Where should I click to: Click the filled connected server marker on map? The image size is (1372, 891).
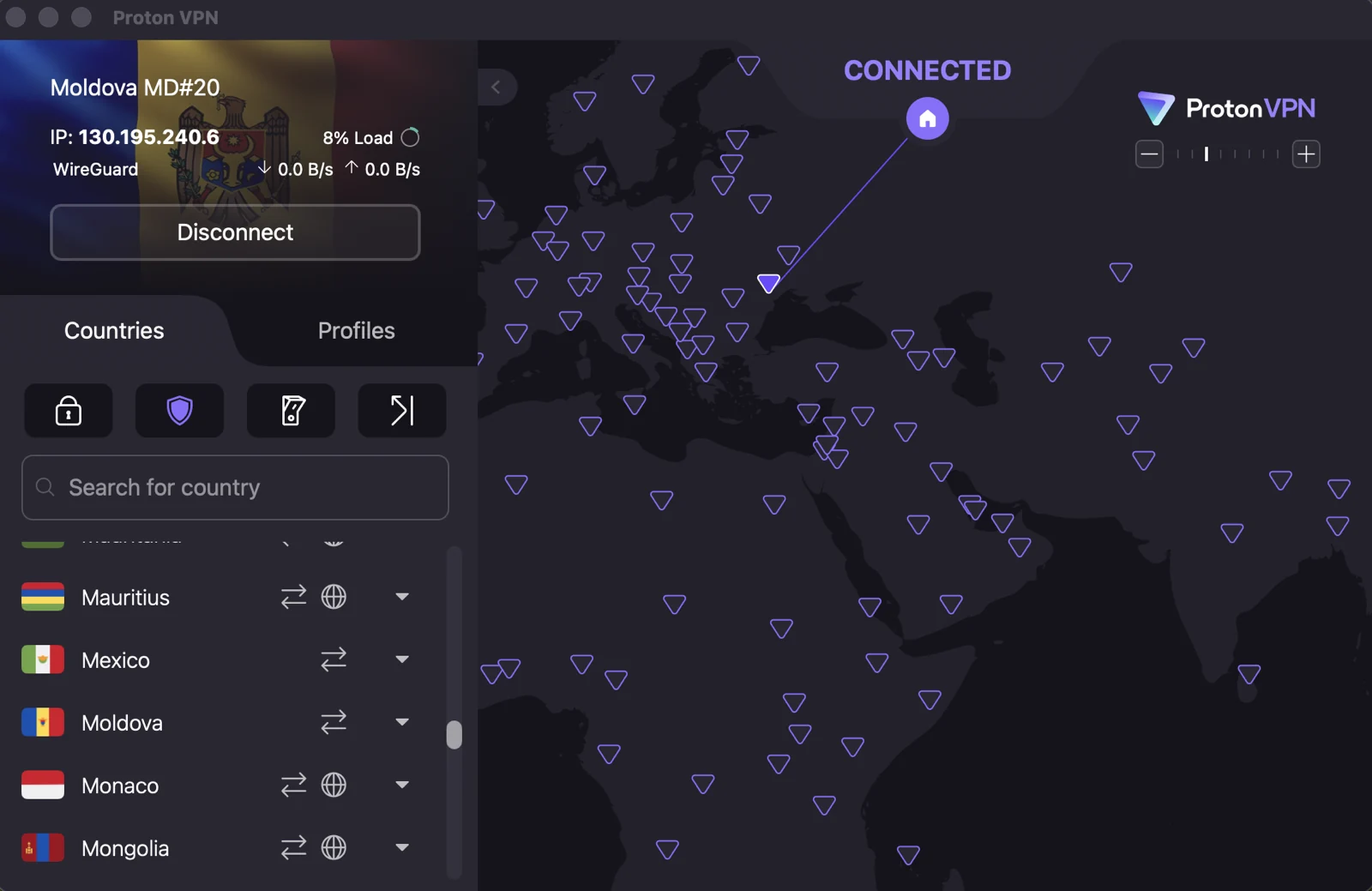(x=768, y=283)
